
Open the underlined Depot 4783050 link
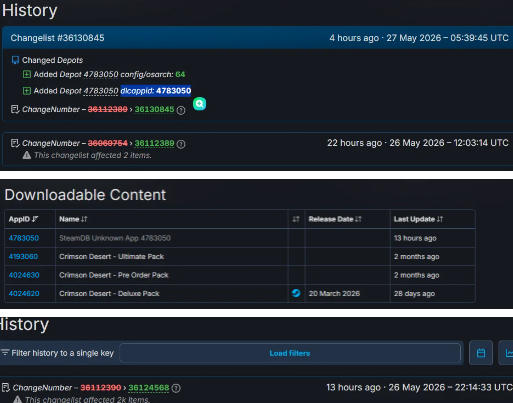101,91
